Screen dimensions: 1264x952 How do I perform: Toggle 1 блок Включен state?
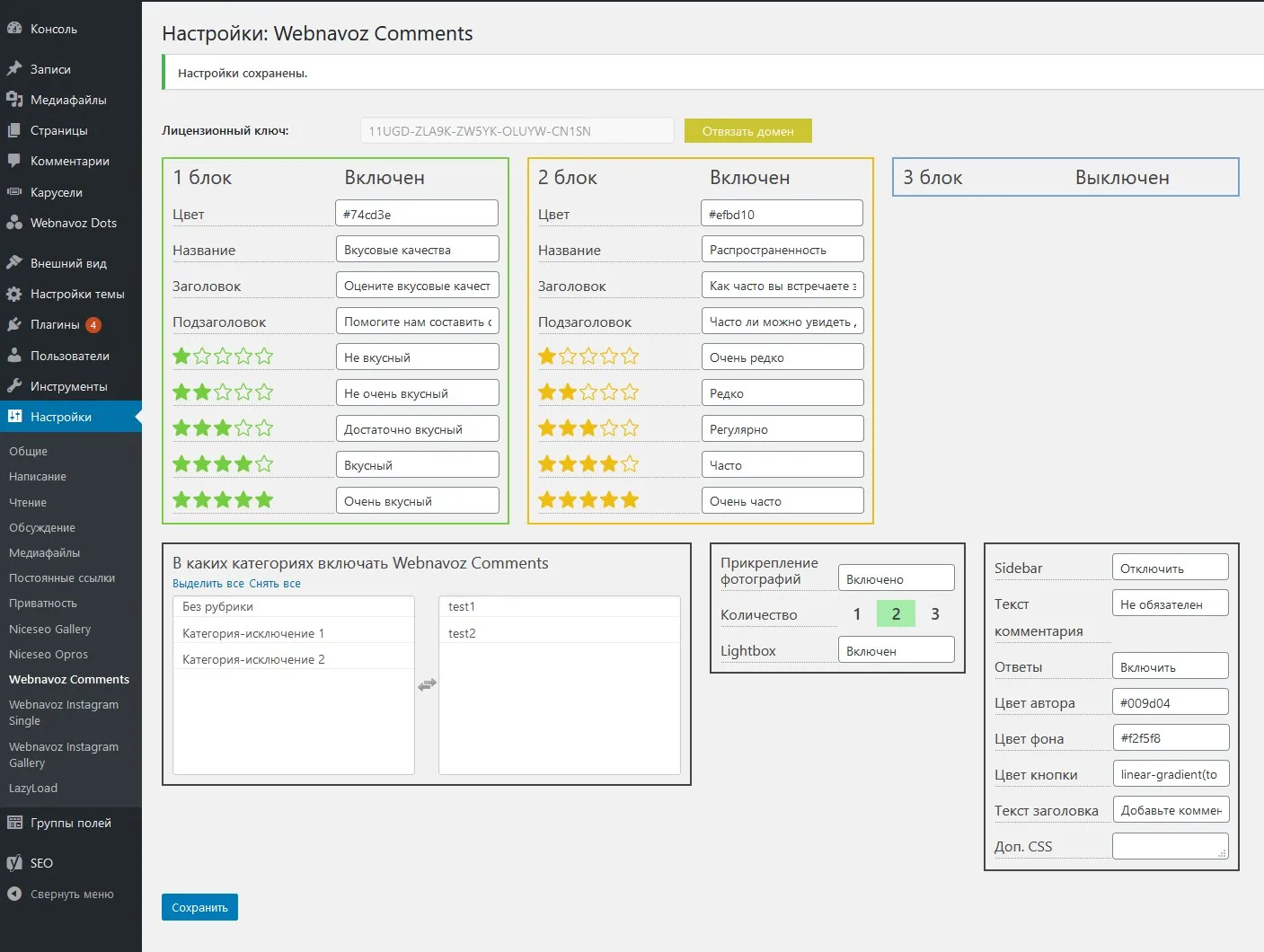point(385,178)
